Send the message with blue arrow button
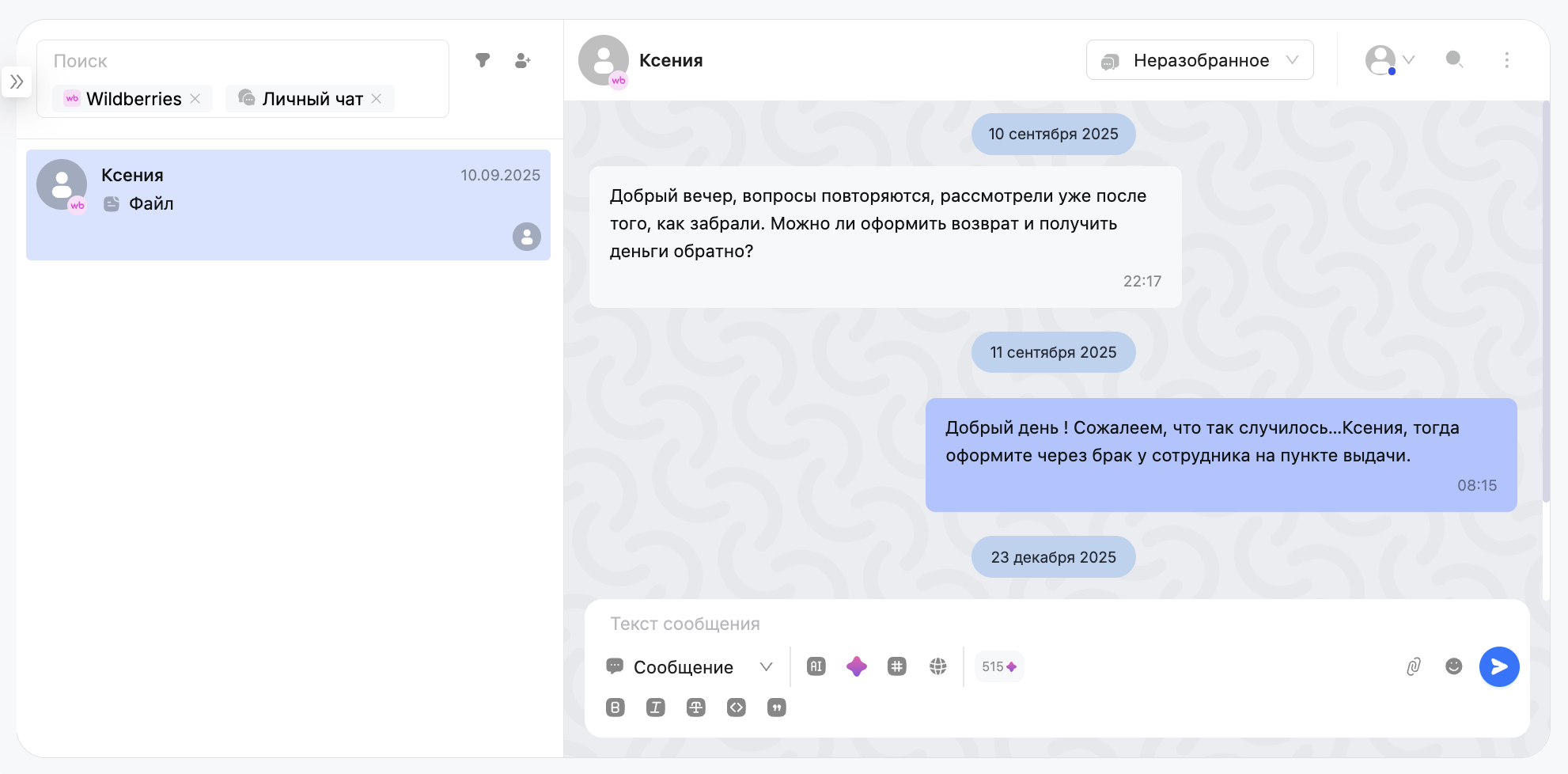Image resolution: width=1568 pixels, height=774 pixels. click(1499, 667)
